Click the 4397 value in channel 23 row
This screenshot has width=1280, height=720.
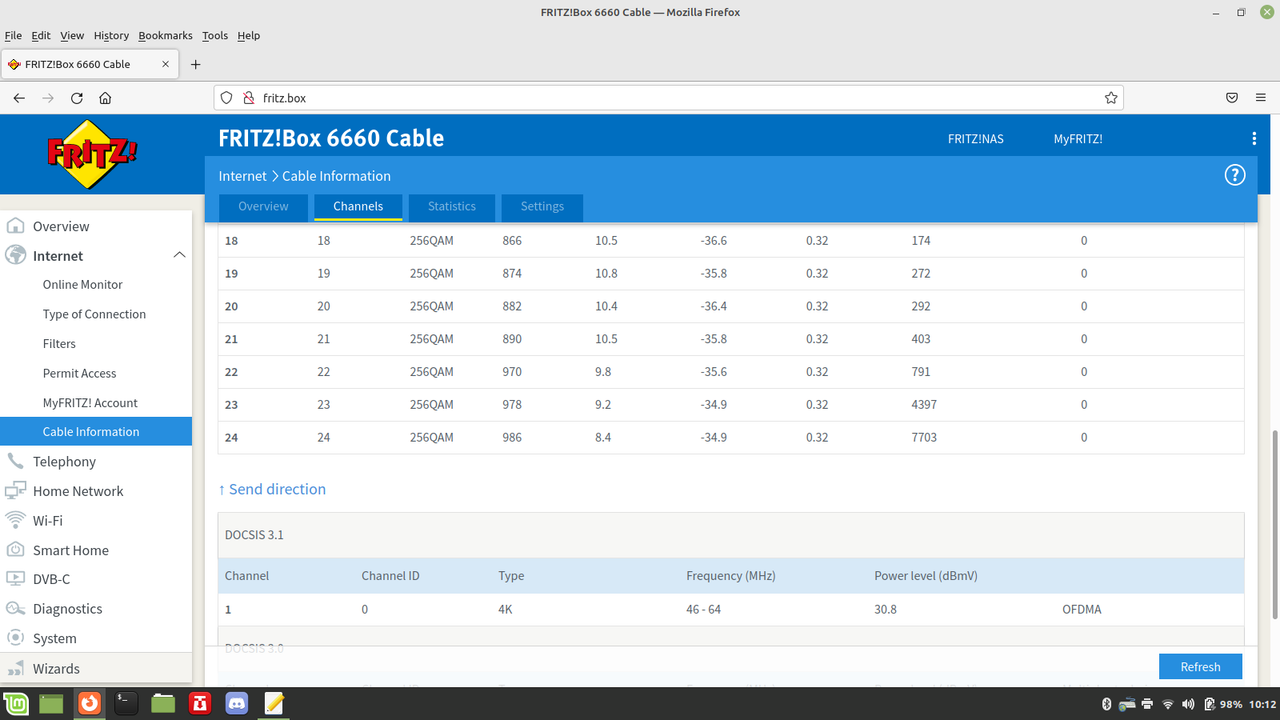click(x=924, y=405)
